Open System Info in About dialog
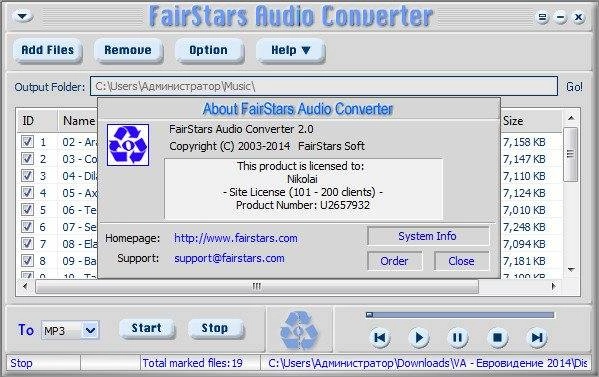This screenshot has height=377, width=599. point(427,236)
